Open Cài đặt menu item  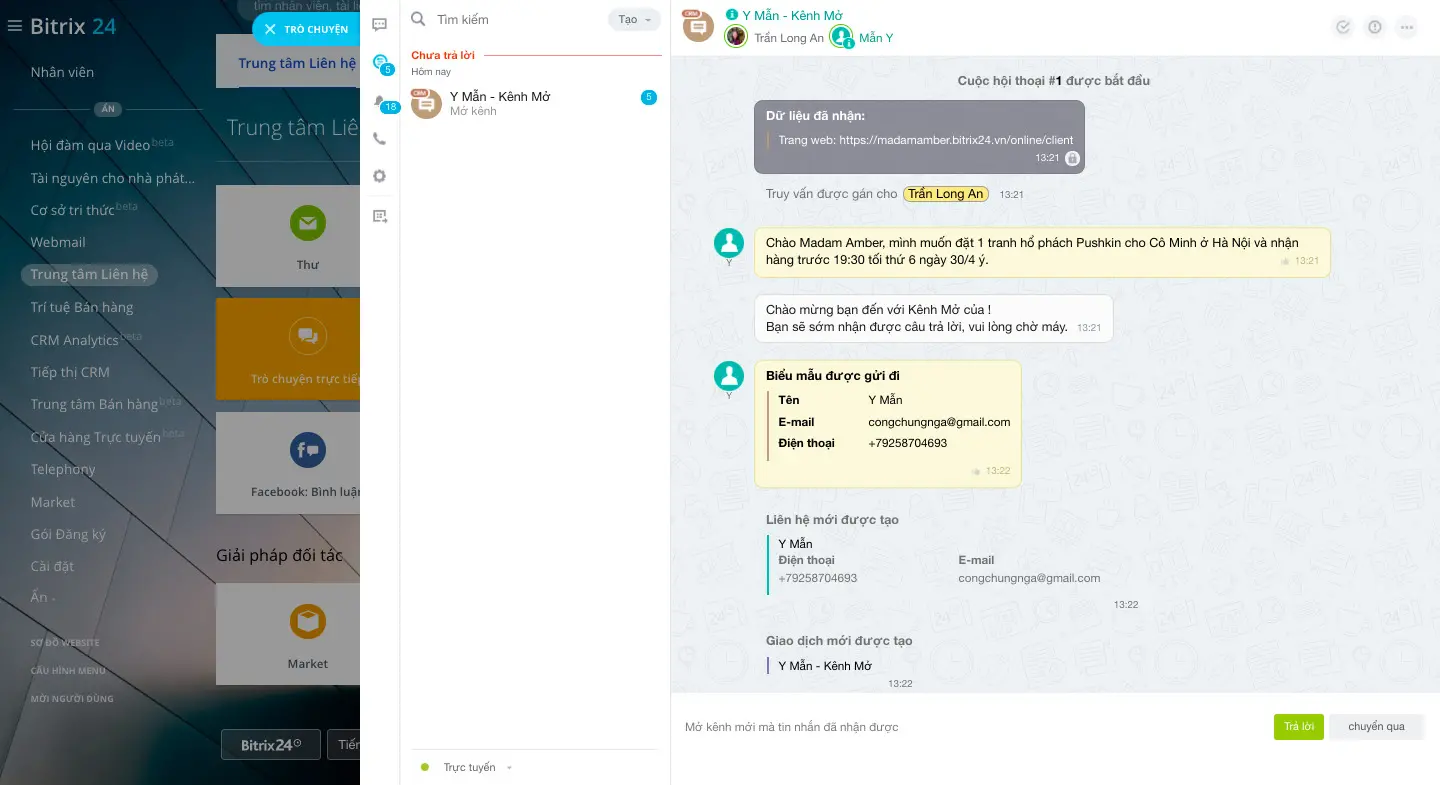[x=52, y=567]
